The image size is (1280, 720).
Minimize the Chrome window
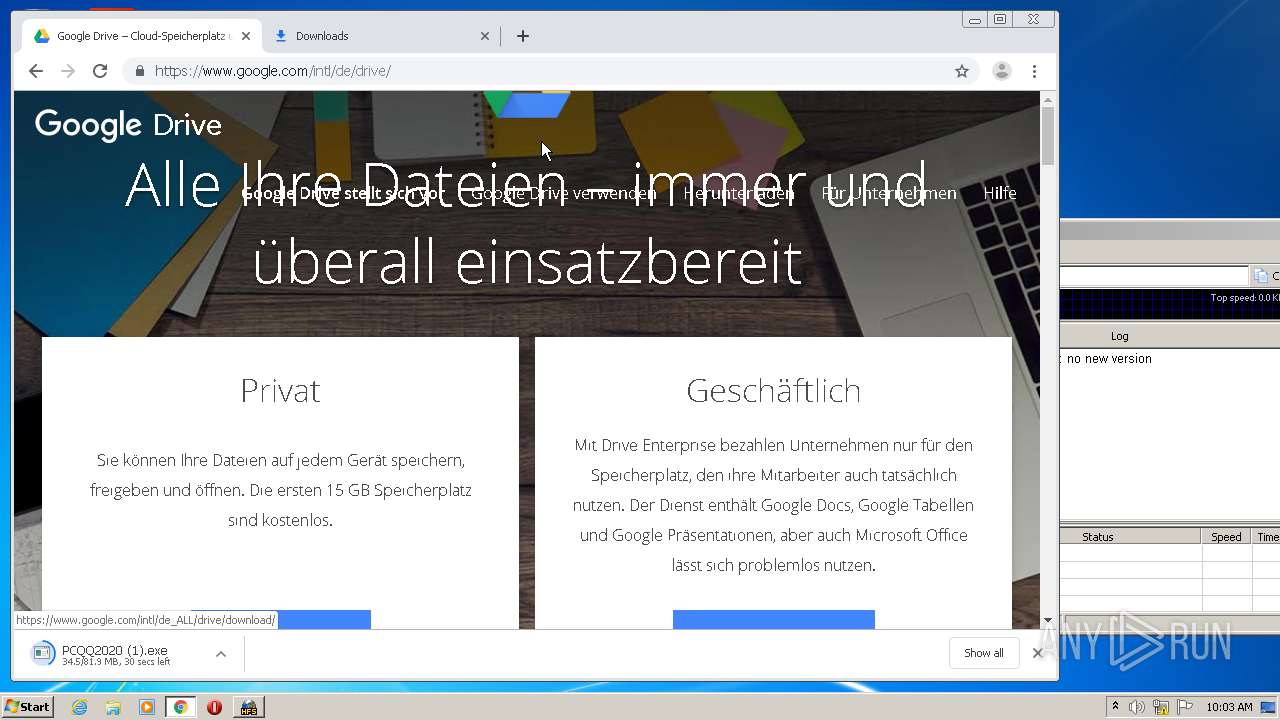(x=975, y=19)
